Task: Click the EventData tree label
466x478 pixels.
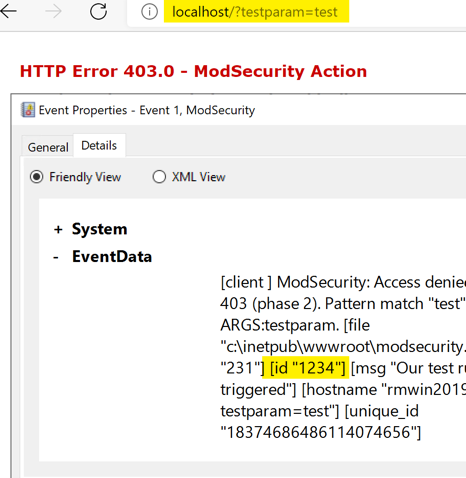Action: (112, 256)
